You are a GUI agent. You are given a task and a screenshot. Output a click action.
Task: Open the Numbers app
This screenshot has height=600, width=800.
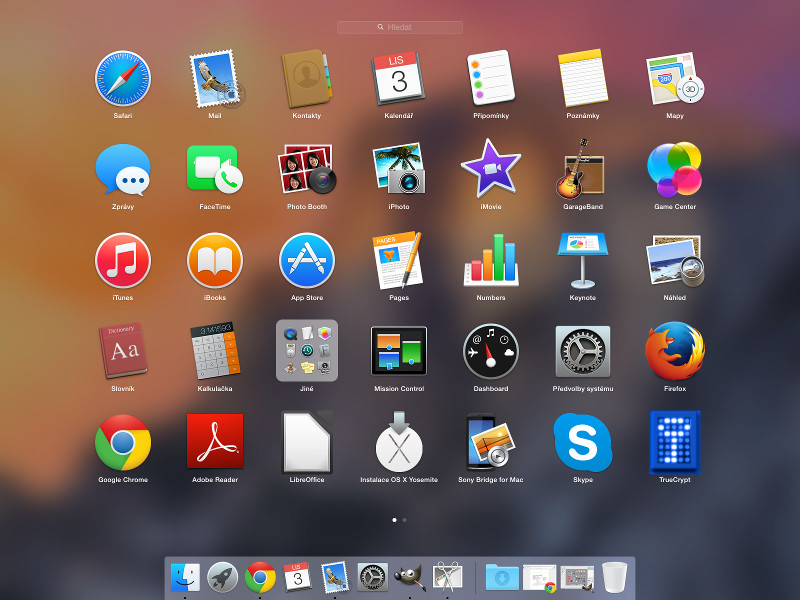[x=491, y=260]
